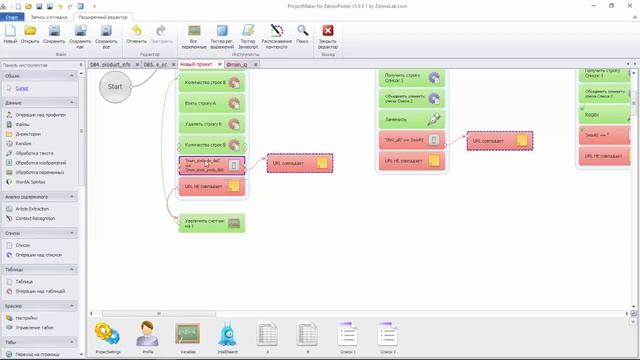
Task: Collapse the Таблицы (Tables) toolbox section
Action: [72, 269]
